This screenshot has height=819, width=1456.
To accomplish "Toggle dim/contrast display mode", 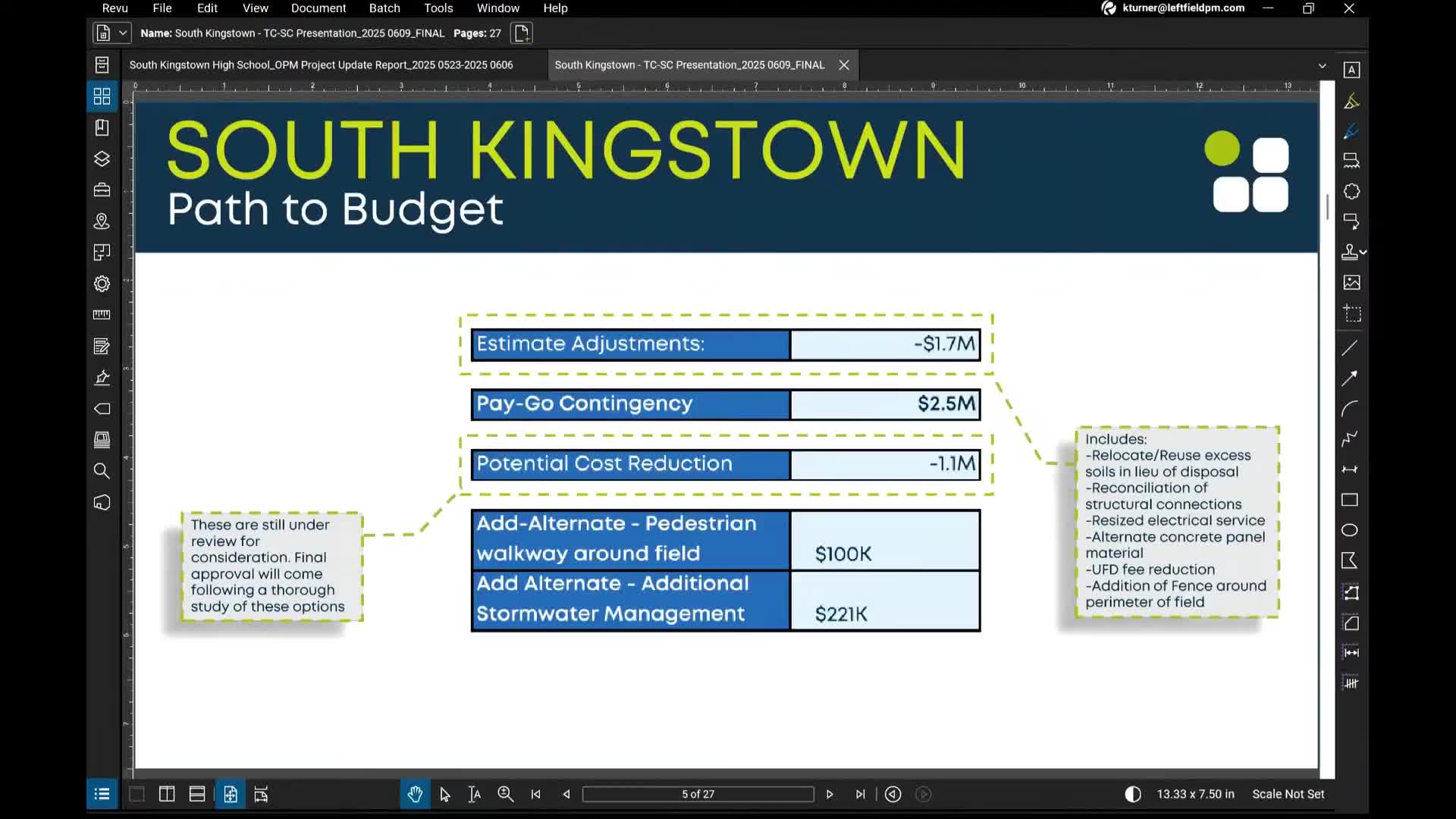I will coord(1132,794).
